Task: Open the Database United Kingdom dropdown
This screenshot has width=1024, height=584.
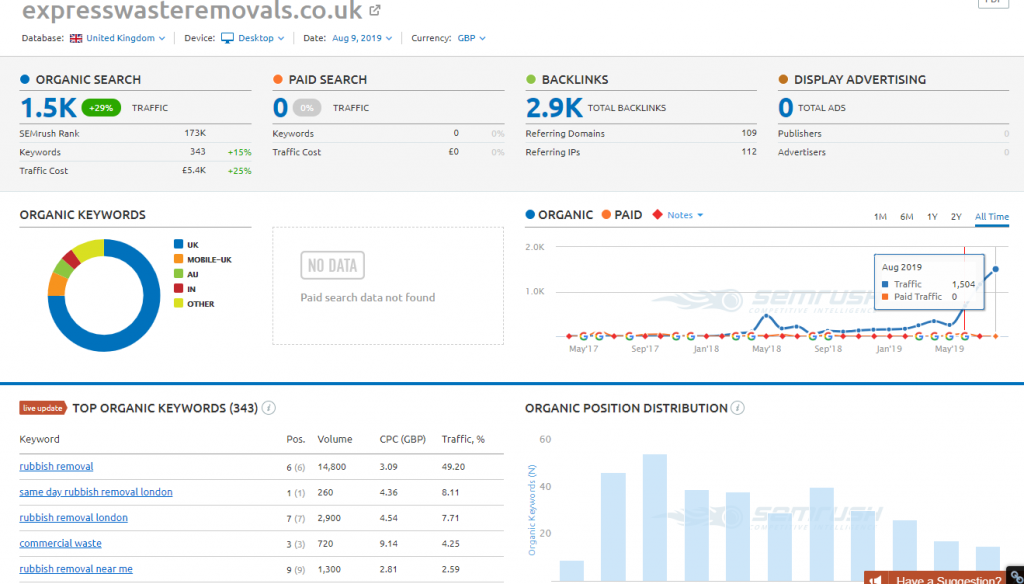Action: coord(126,38)
